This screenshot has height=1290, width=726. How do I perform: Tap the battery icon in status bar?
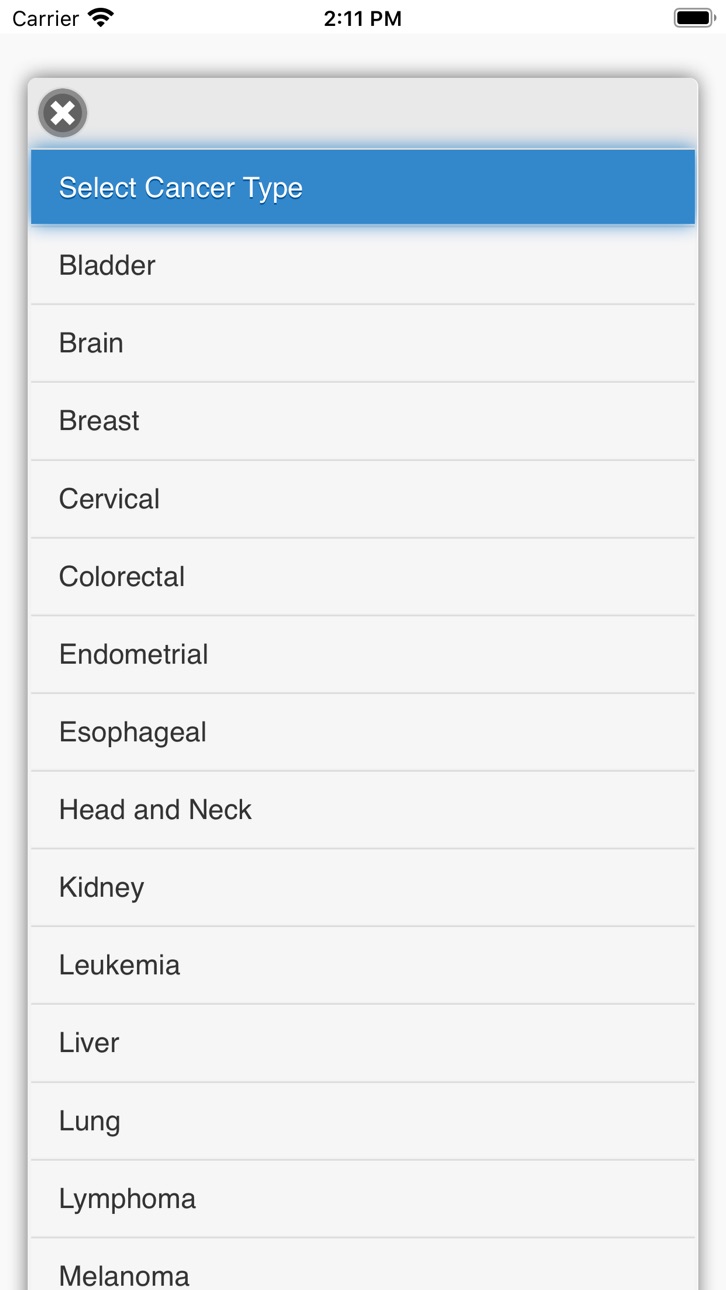click(693, 18)
